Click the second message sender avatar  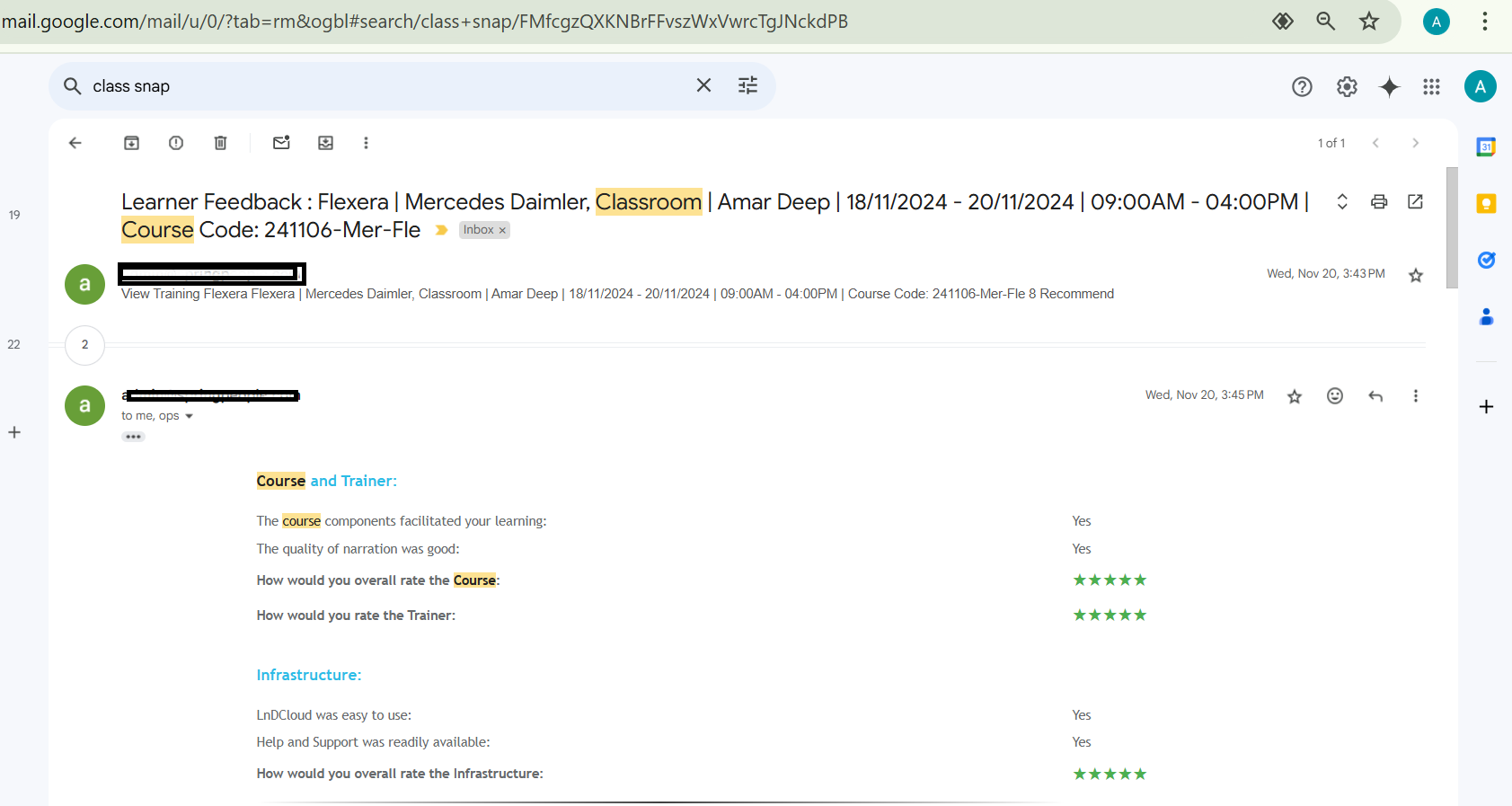85,406
